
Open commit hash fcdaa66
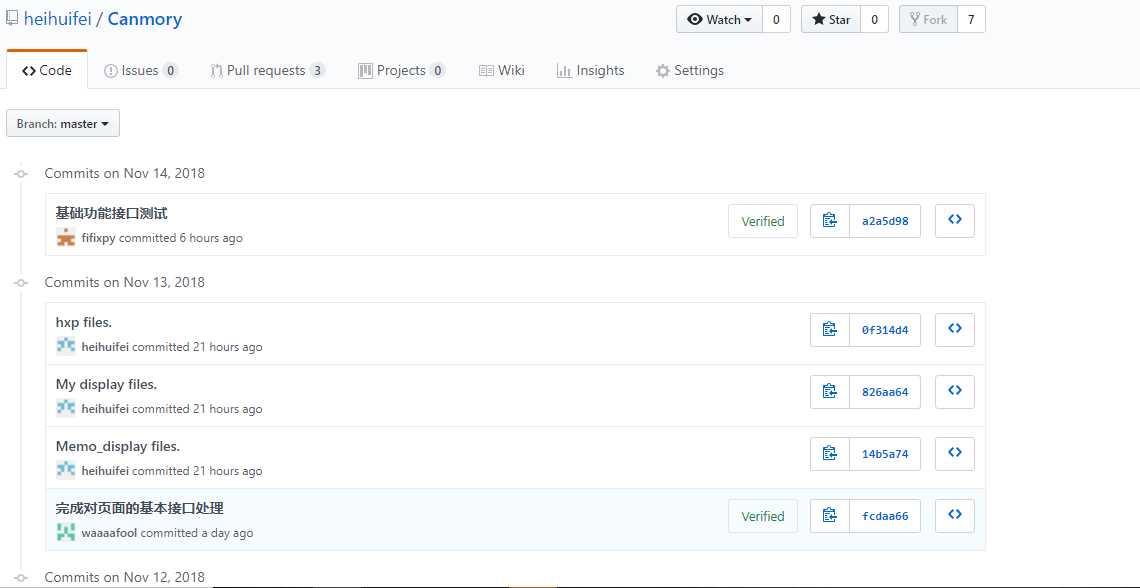tap(885, 516)
